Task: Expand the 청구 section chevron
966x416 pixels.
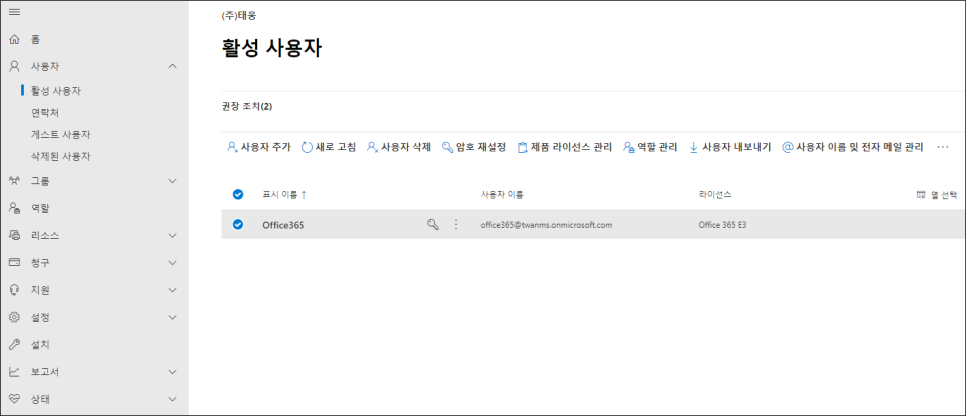Action: (x=172, y=263)
